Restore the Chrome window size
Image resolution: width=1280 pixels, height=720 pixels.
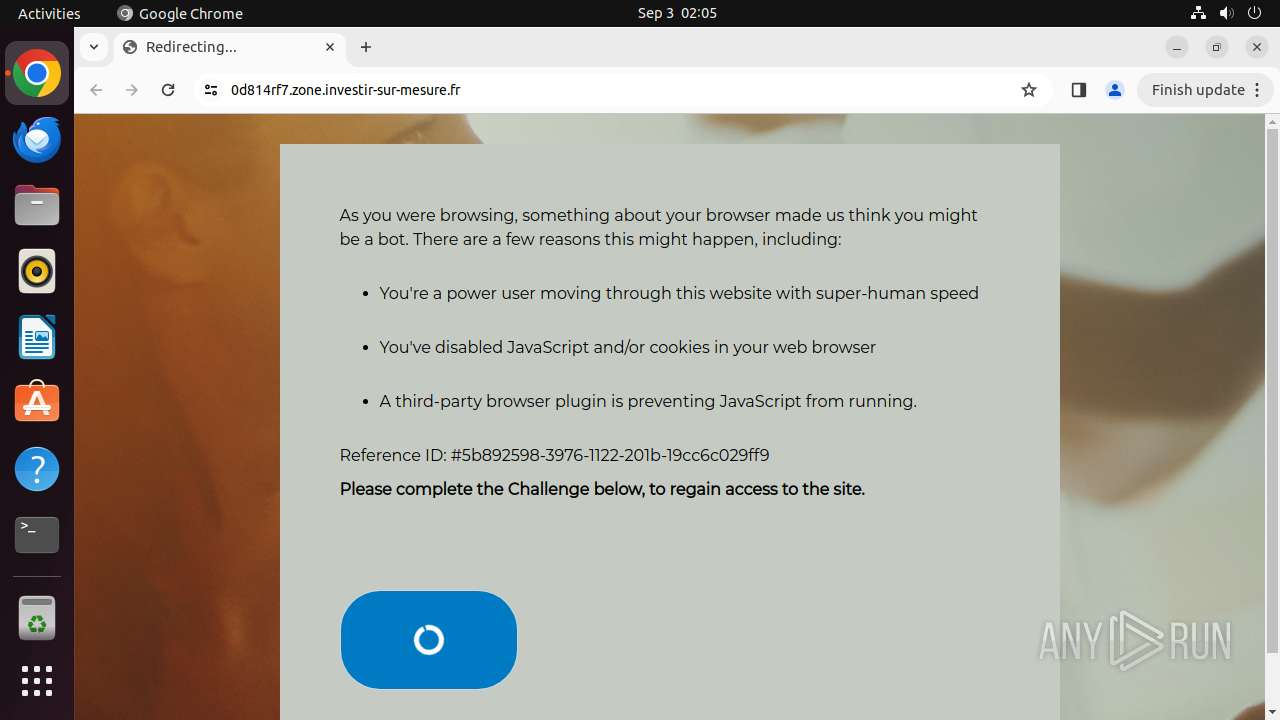point(1217,47)
